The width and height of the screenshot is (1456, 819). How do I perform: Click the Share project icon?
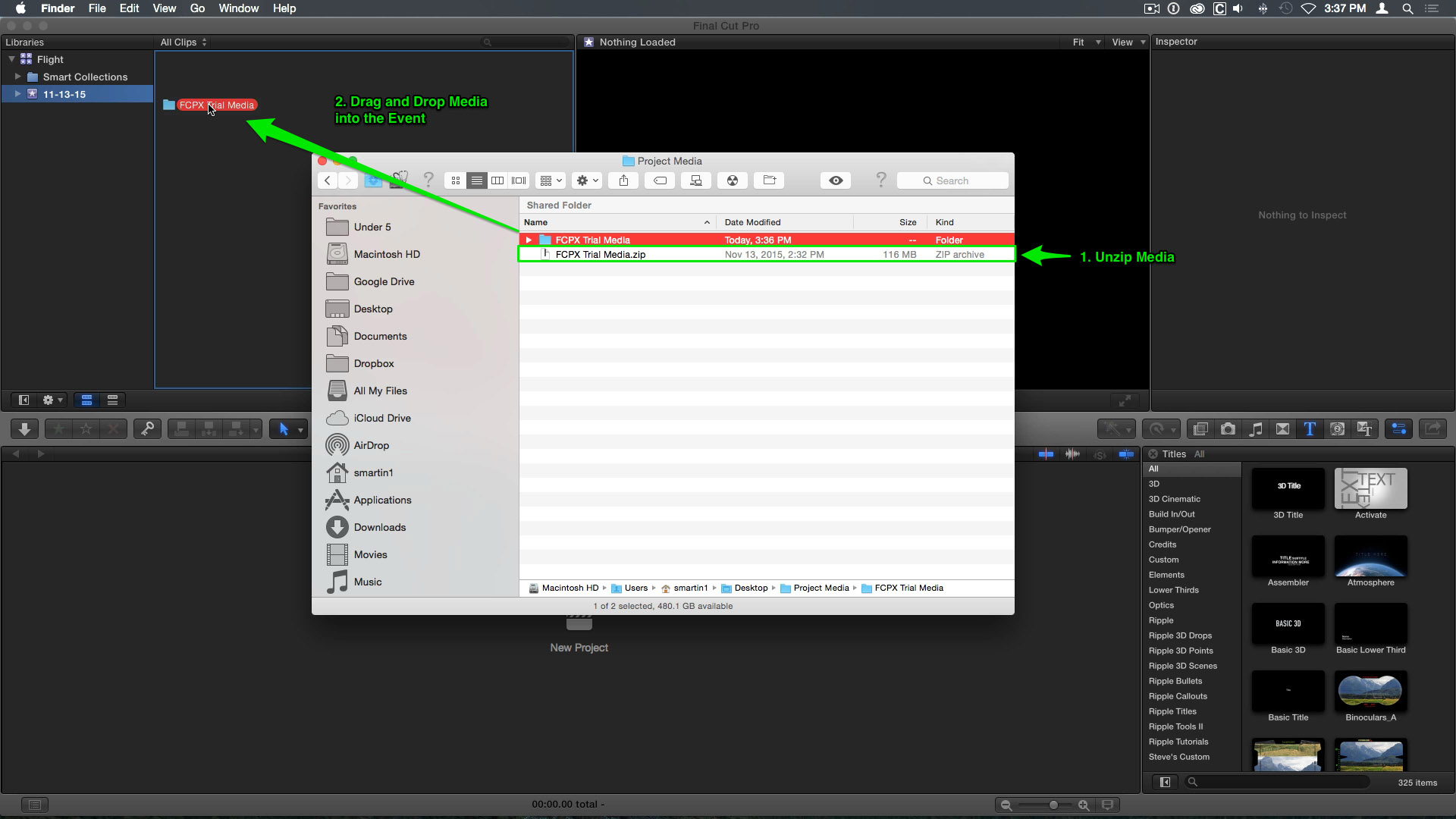tap(1432, 429)
